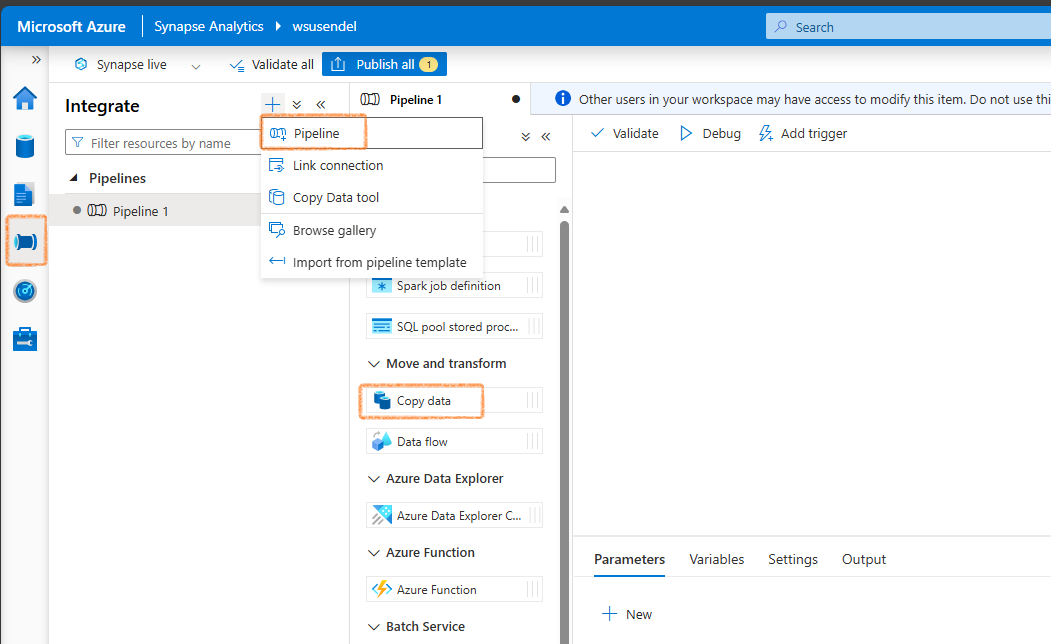Open the Manage hub toolbox icon

pos(25,339)
